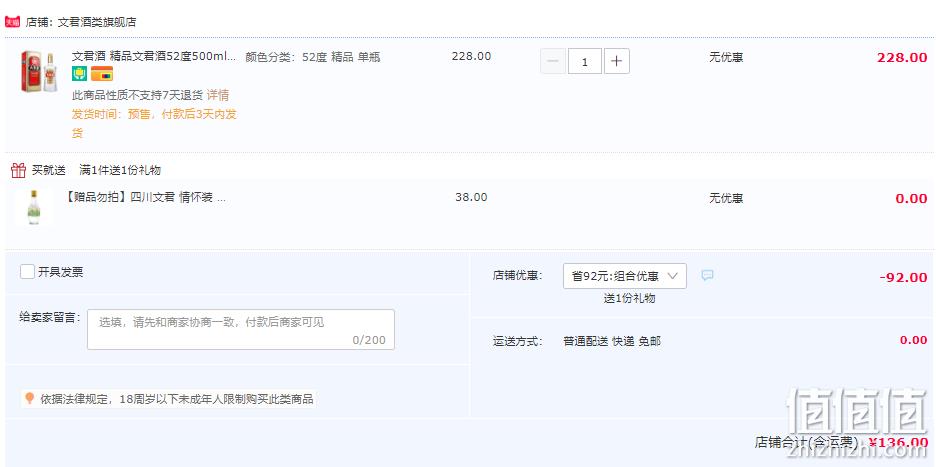Click the orange location pin notice icon
This screenshot has width=936, height=467.
coord(29,398)
